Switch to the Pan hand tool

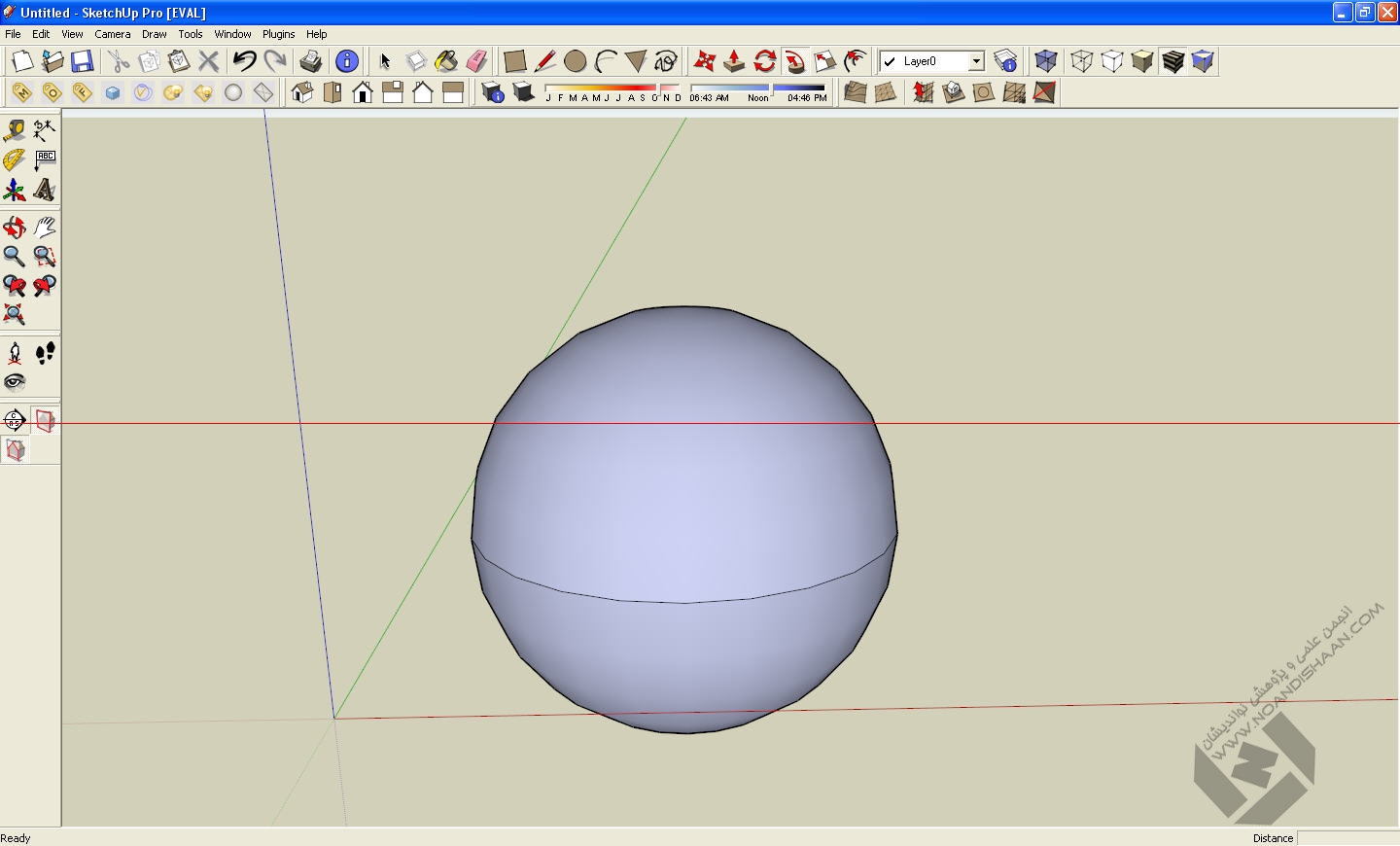(x=45, y=228)
